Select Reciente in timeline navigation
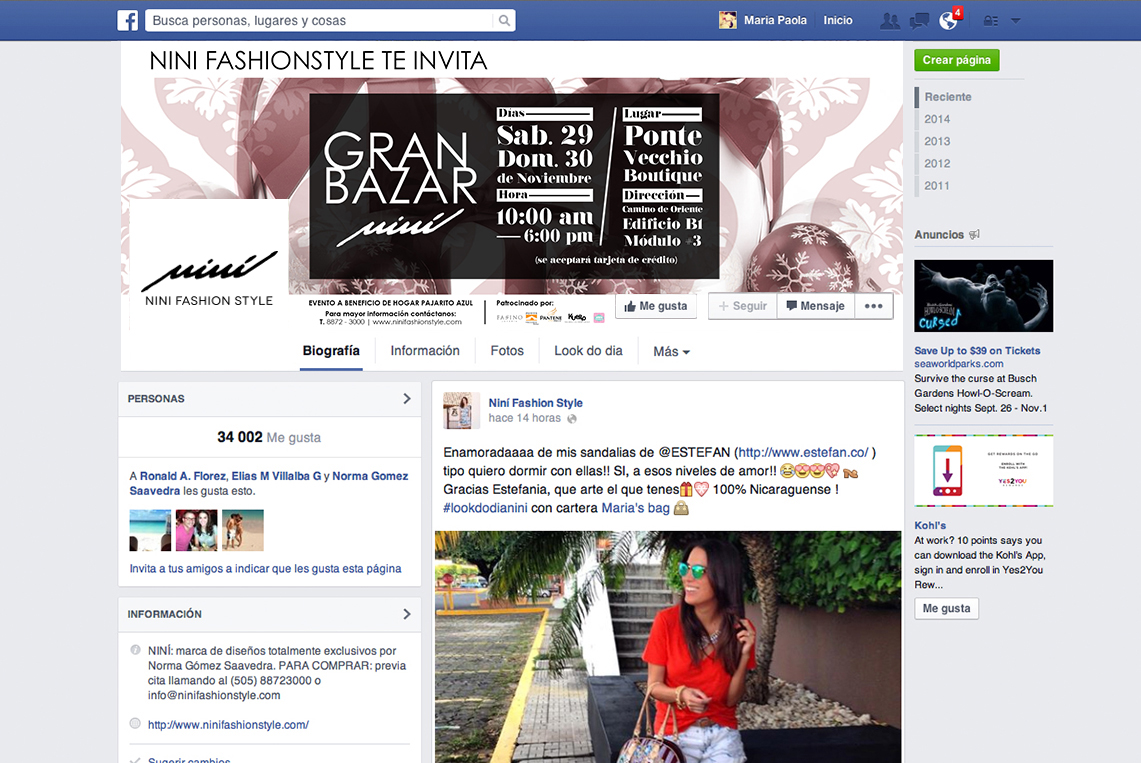1141x763 pixels. (x=947, y=97)
